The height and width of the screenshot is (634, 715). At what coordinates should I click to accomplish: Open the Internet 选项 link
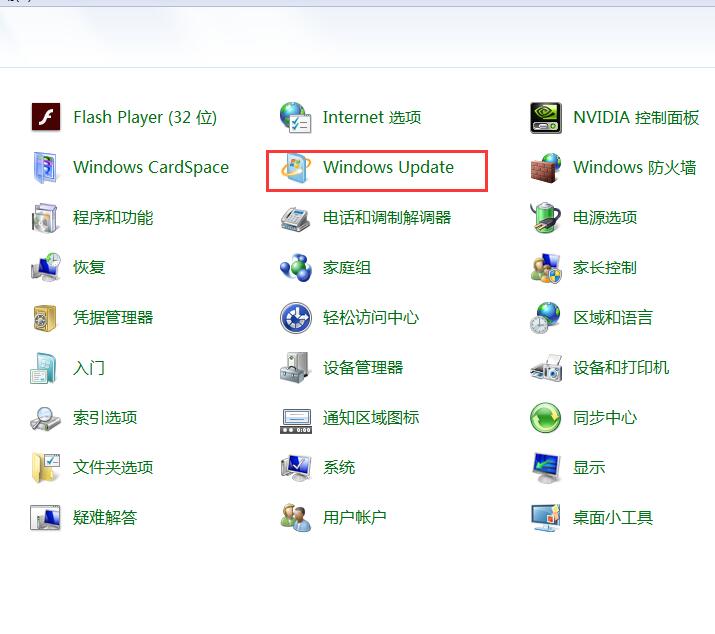click(372, 118)
